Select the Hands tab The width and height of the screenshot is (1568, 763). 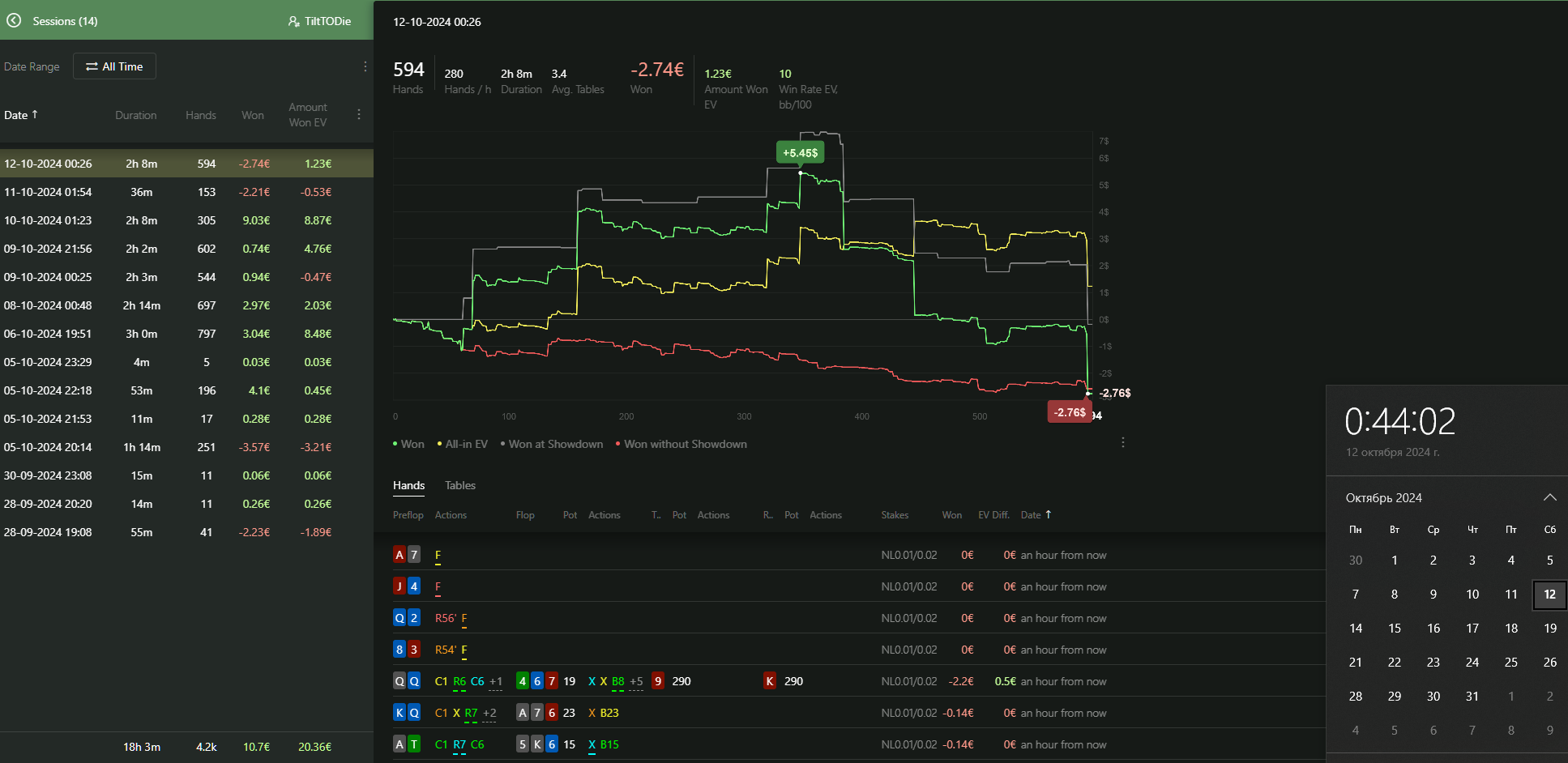tap(408, 485)
